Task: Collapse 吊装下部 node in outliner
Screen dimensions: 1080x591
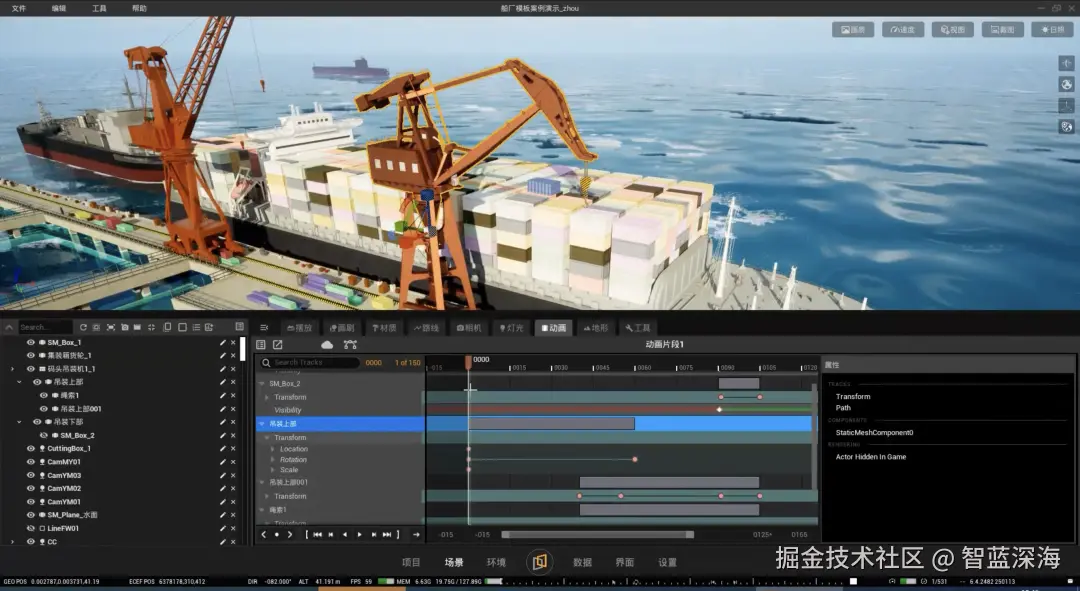Action: [19, 422]
